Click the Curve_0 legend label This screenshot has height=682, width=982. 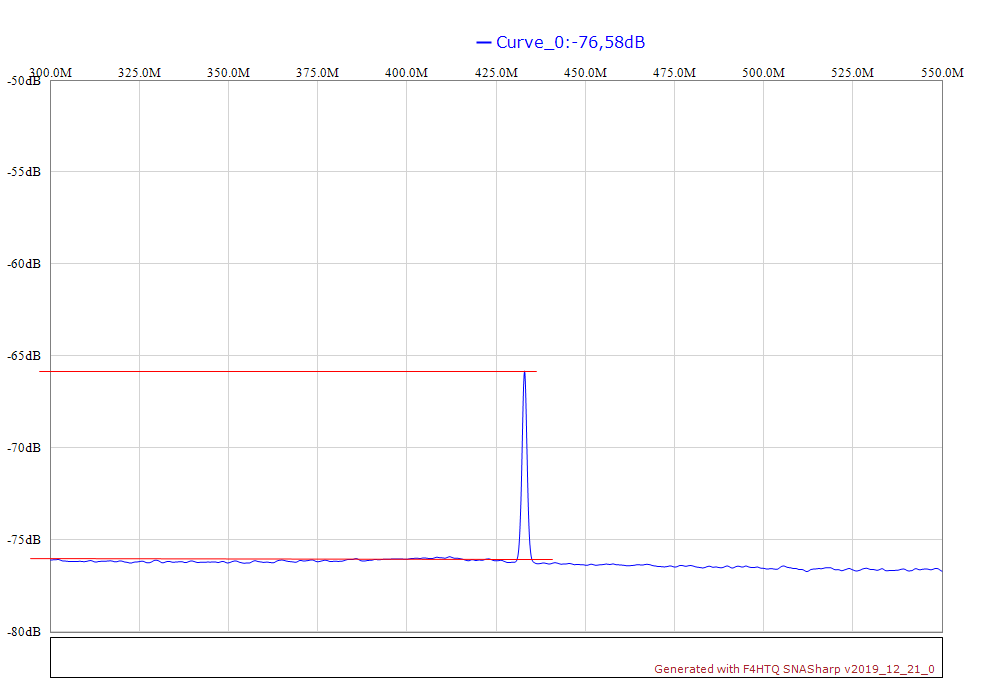coord(570,42)
